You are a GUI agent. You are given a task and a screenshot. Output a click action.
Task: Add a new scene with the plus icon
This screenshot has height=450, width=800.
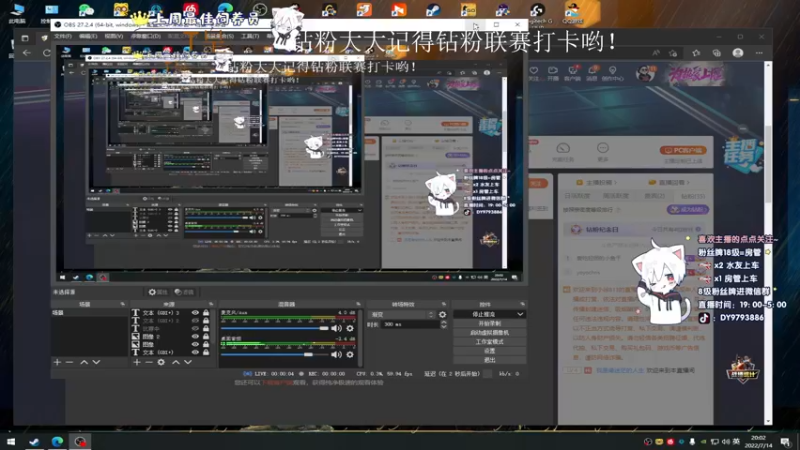pos(57,362)
